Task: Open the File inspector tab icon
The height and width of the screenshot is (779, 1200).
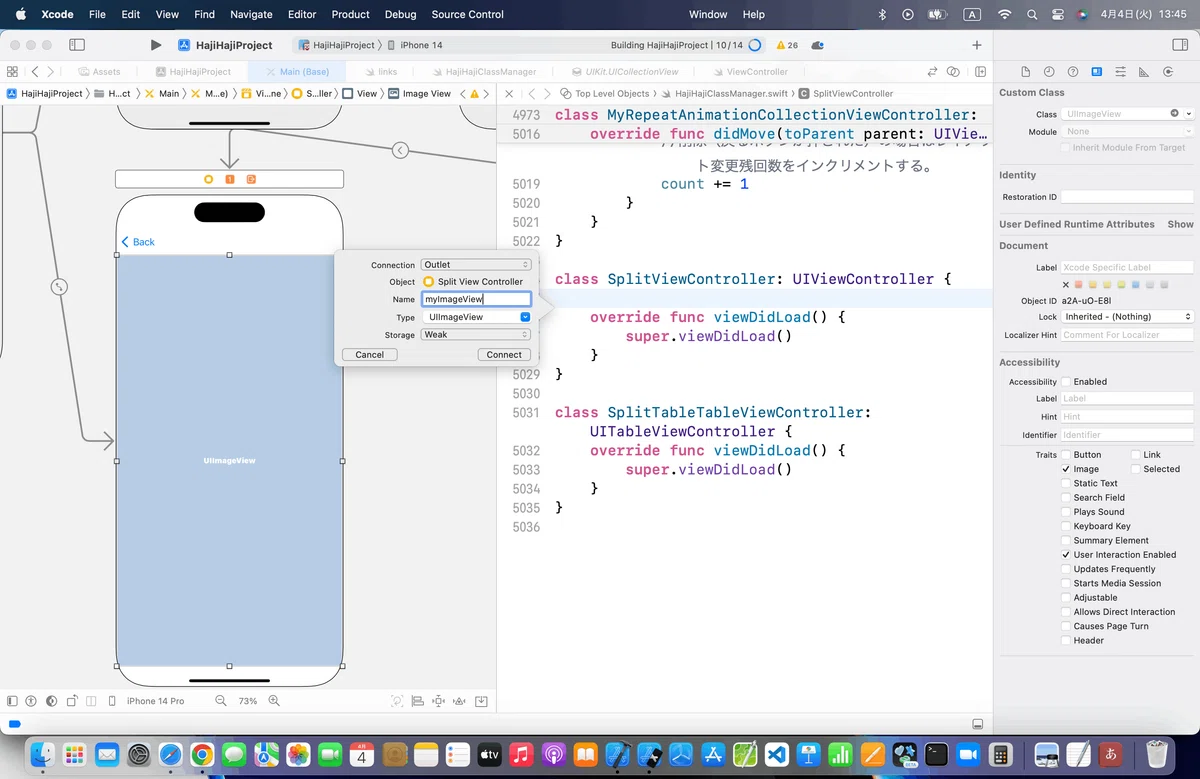Action: (1025, 72)
